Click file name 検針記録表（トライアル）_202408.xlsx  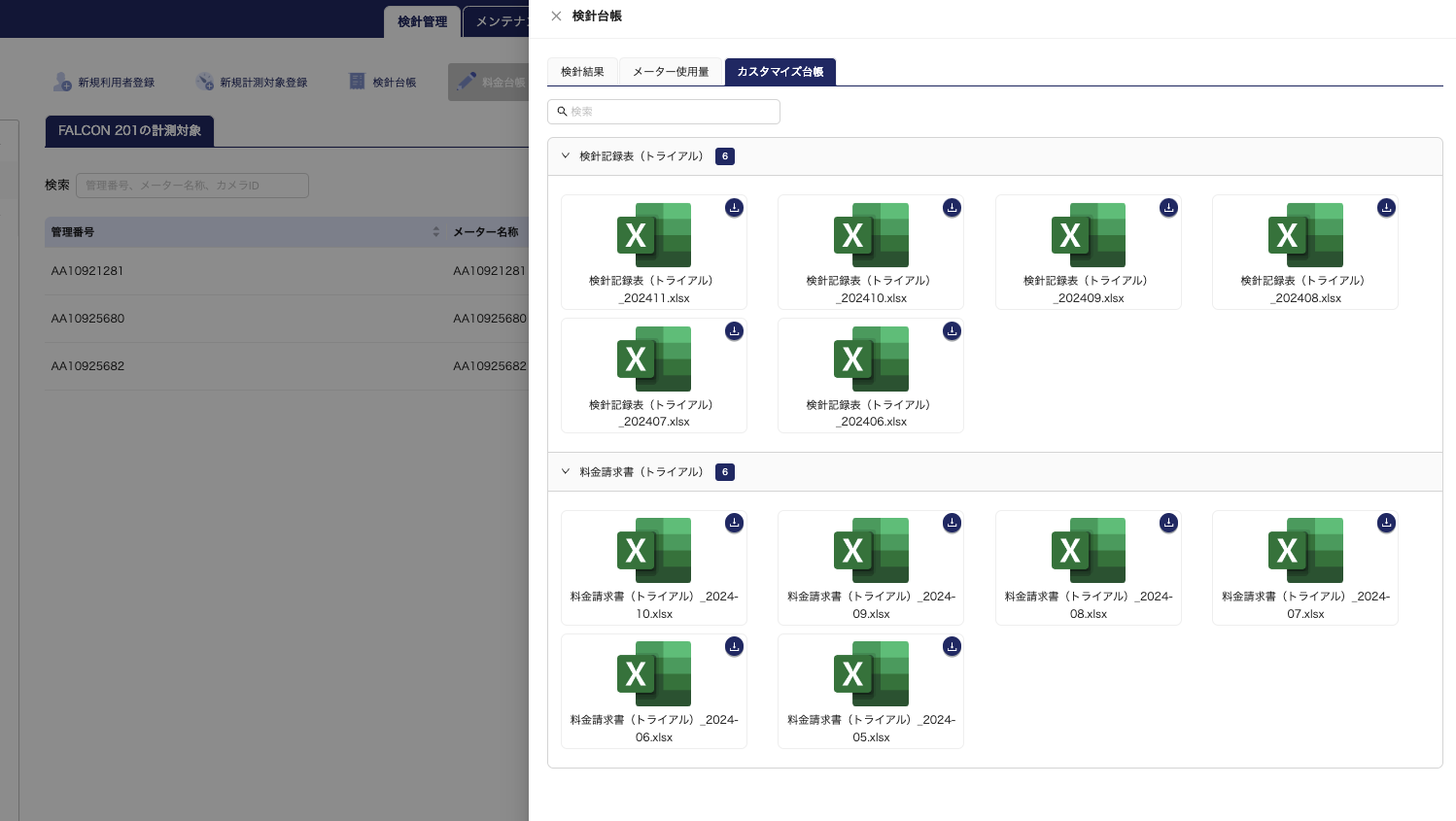tap(1305, 290)
